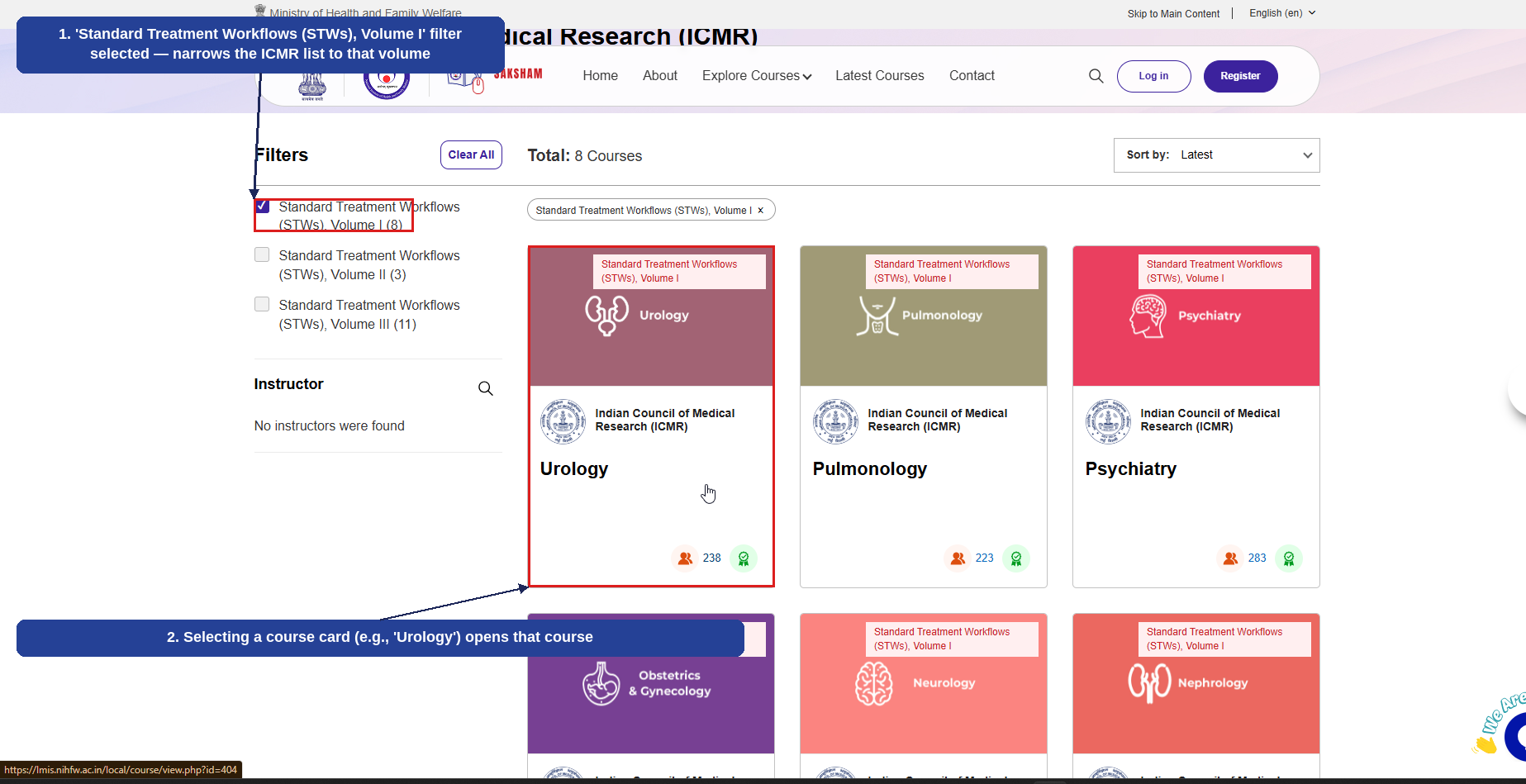Click the 223 enrolled count on Pulmonology card
Viewport: 1526px width, 784px height.
pyautogui.click(x=984, y=558)
